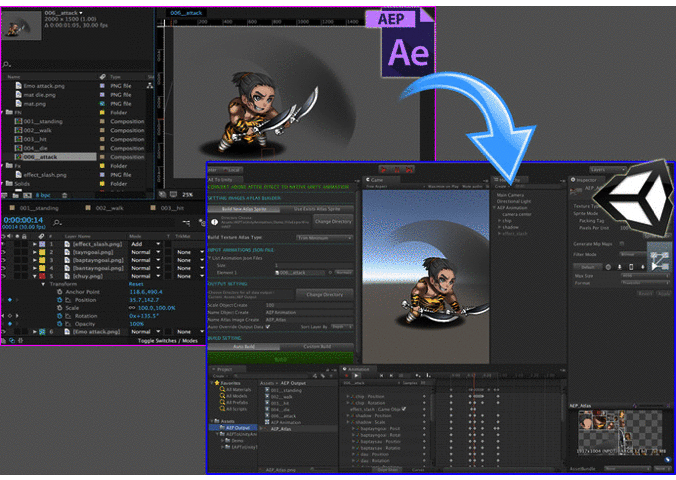Screen dimensions: 676x480
Task: Click the Animation window record button
Action: [x=347, y=376]
